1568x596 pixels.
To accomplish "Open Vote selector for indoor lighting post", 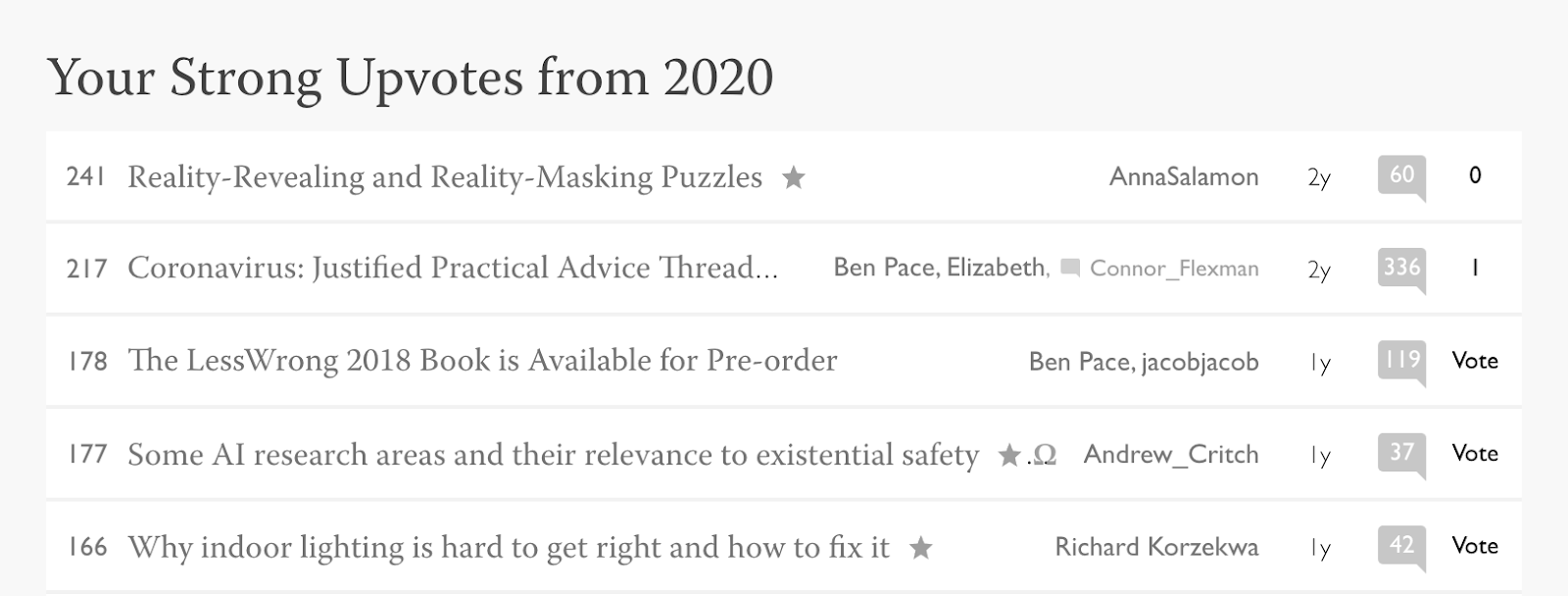I will [1475, 545].
